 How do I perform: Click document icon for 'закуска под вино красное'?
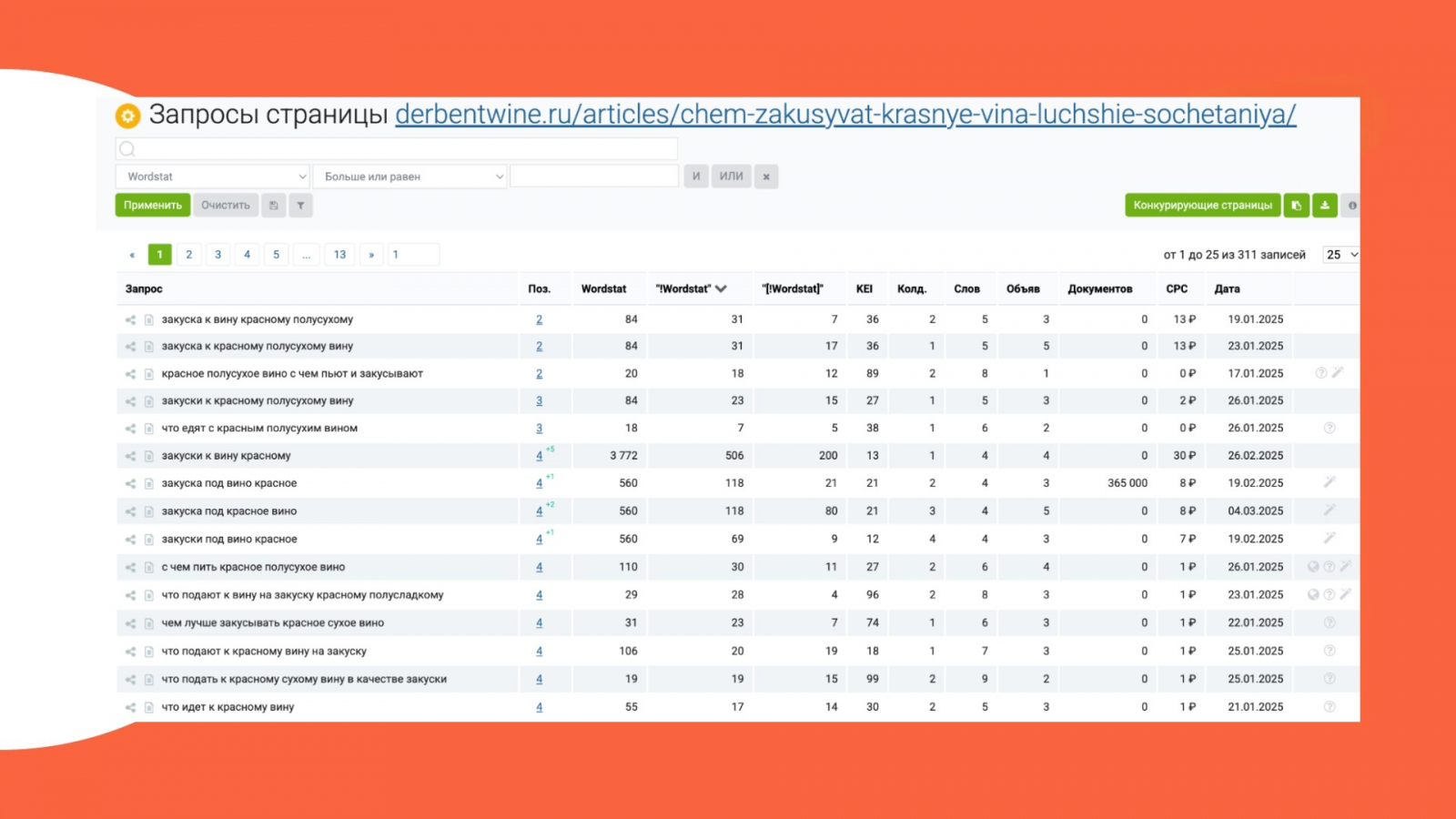tap(149, 484)
